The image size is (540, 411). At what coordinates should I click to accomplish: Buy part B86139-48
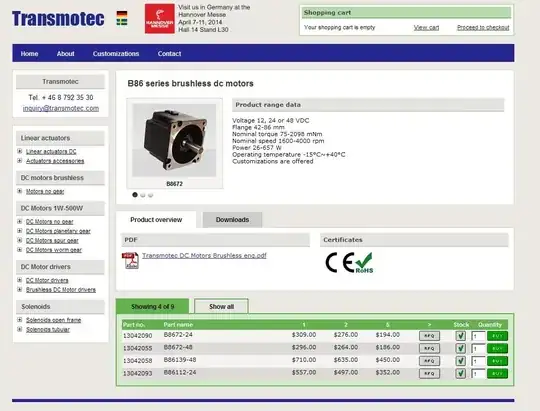497,361
